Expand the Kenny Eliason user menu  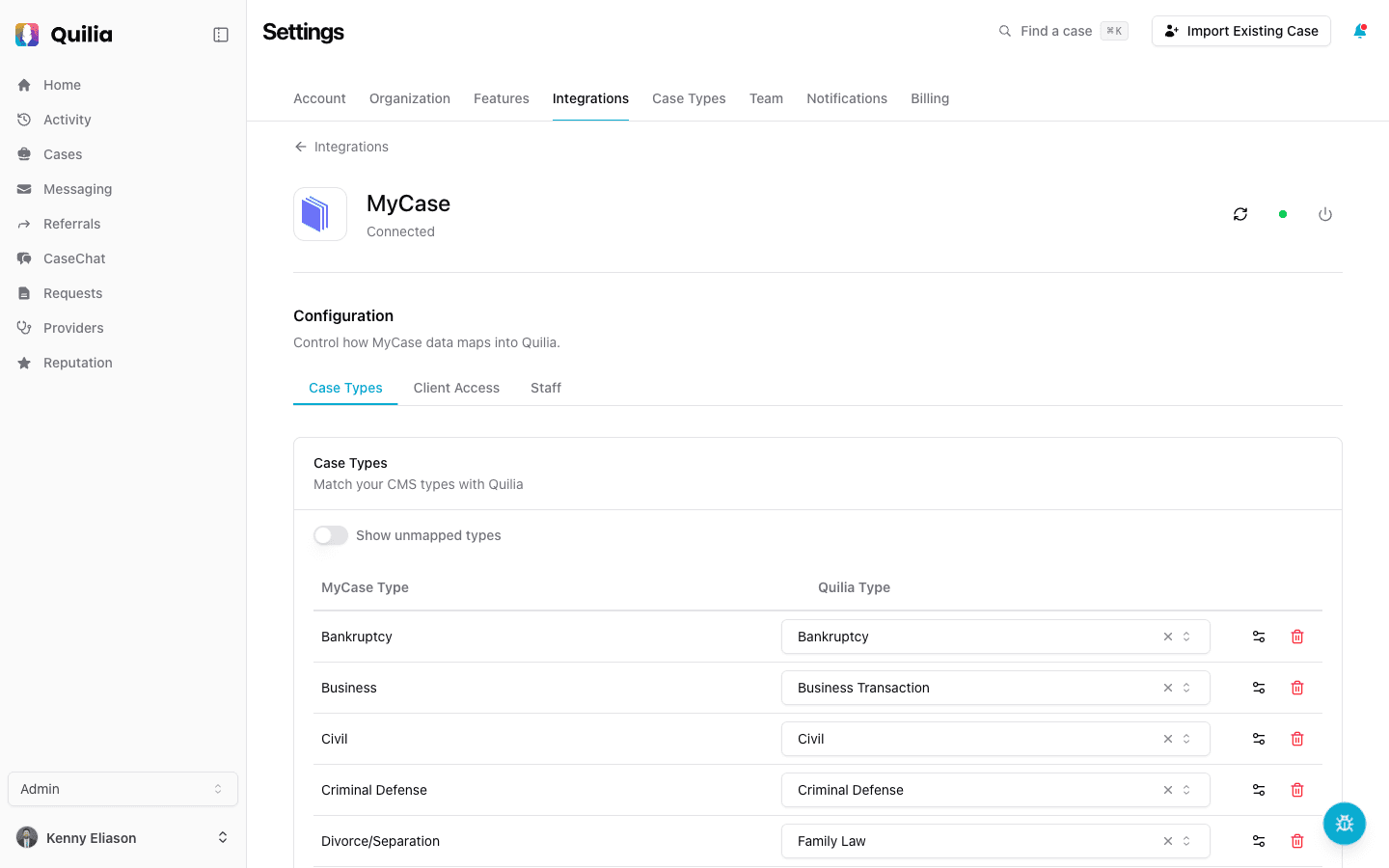123,837
